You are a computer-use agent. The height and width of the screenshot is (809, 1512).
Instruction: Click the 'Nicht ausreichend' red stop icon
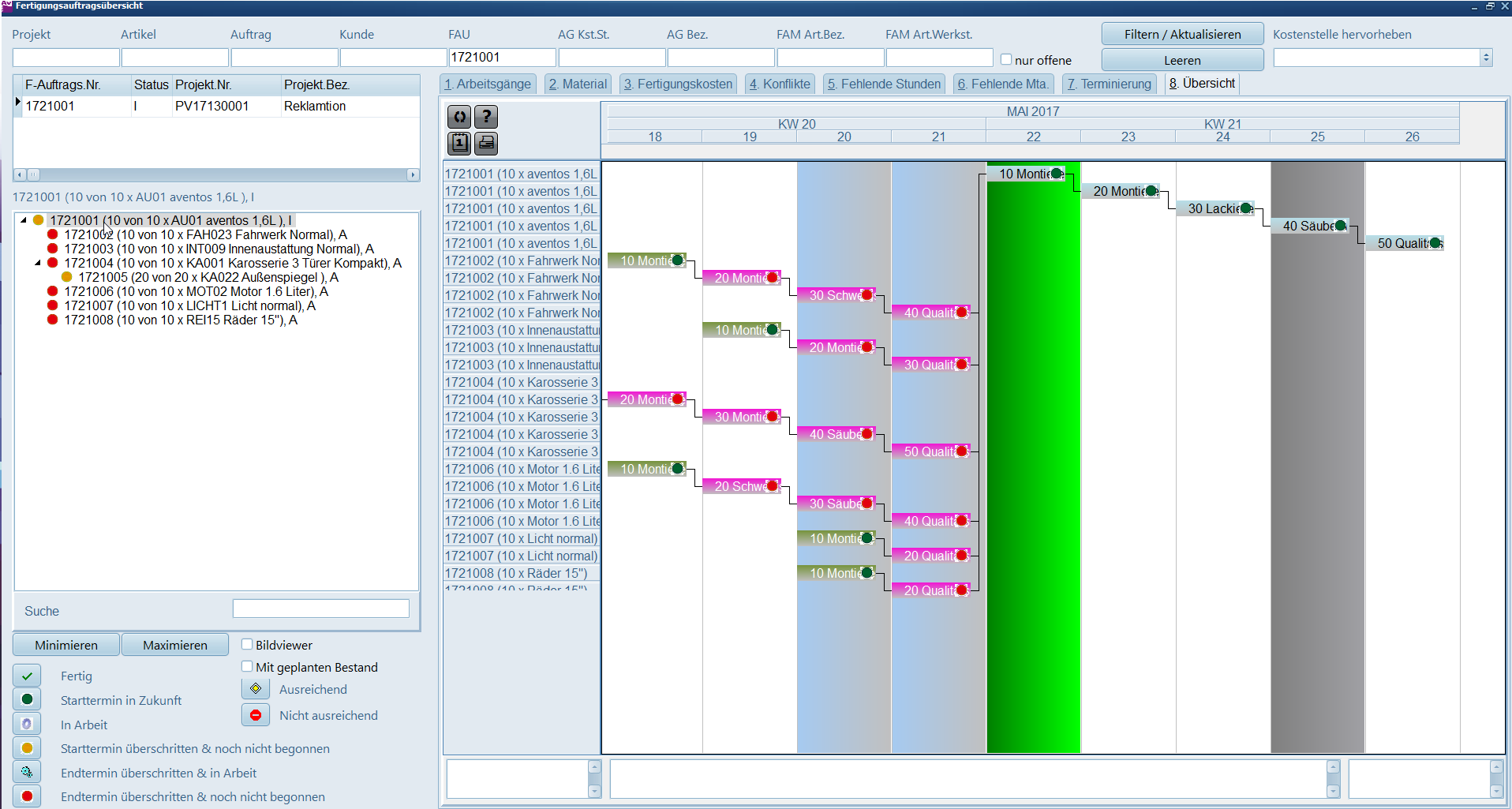coord(256,715)
